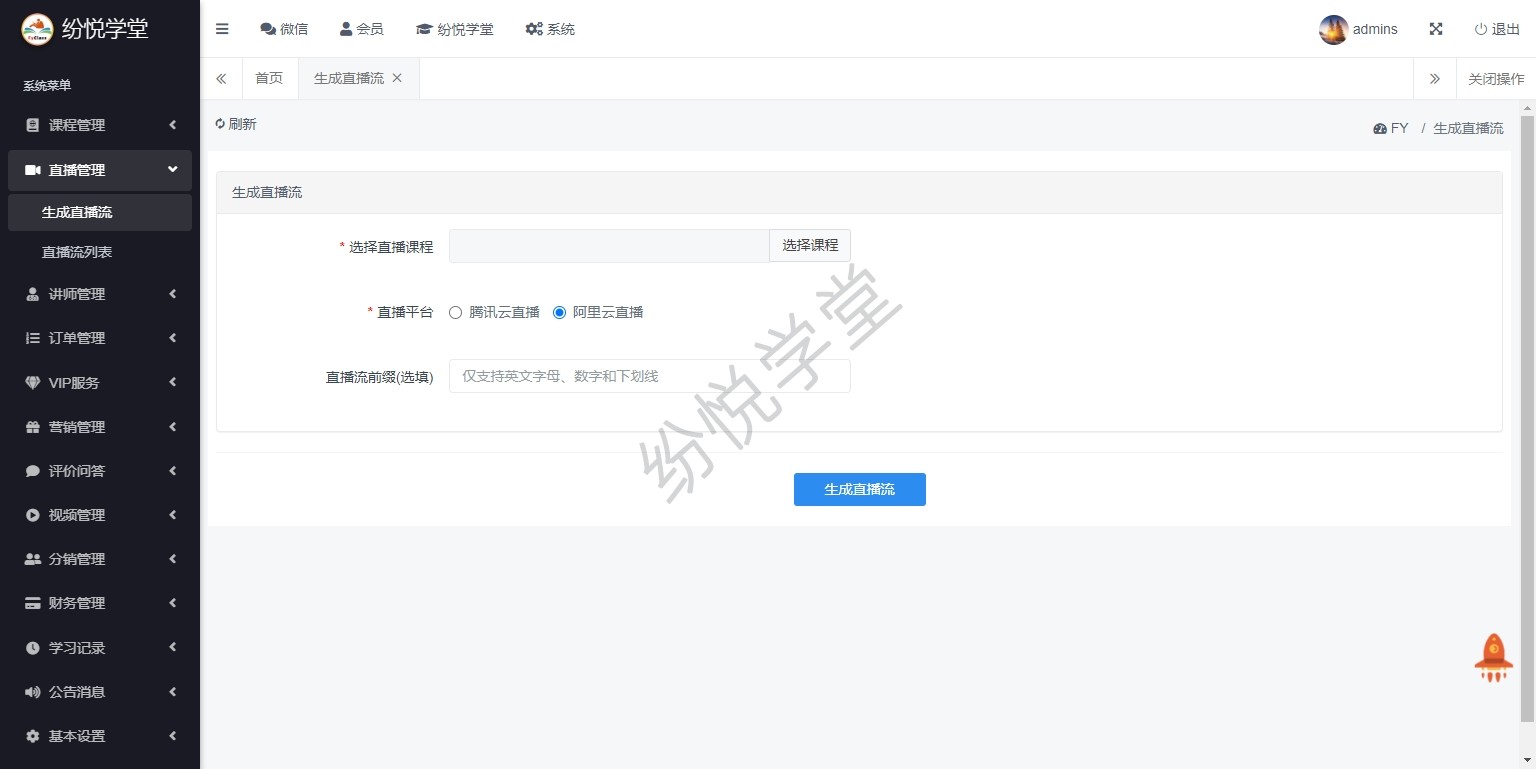Click the 选择课程 button
The width and height of the screenshot is (1536, 769).
point(810,245)
